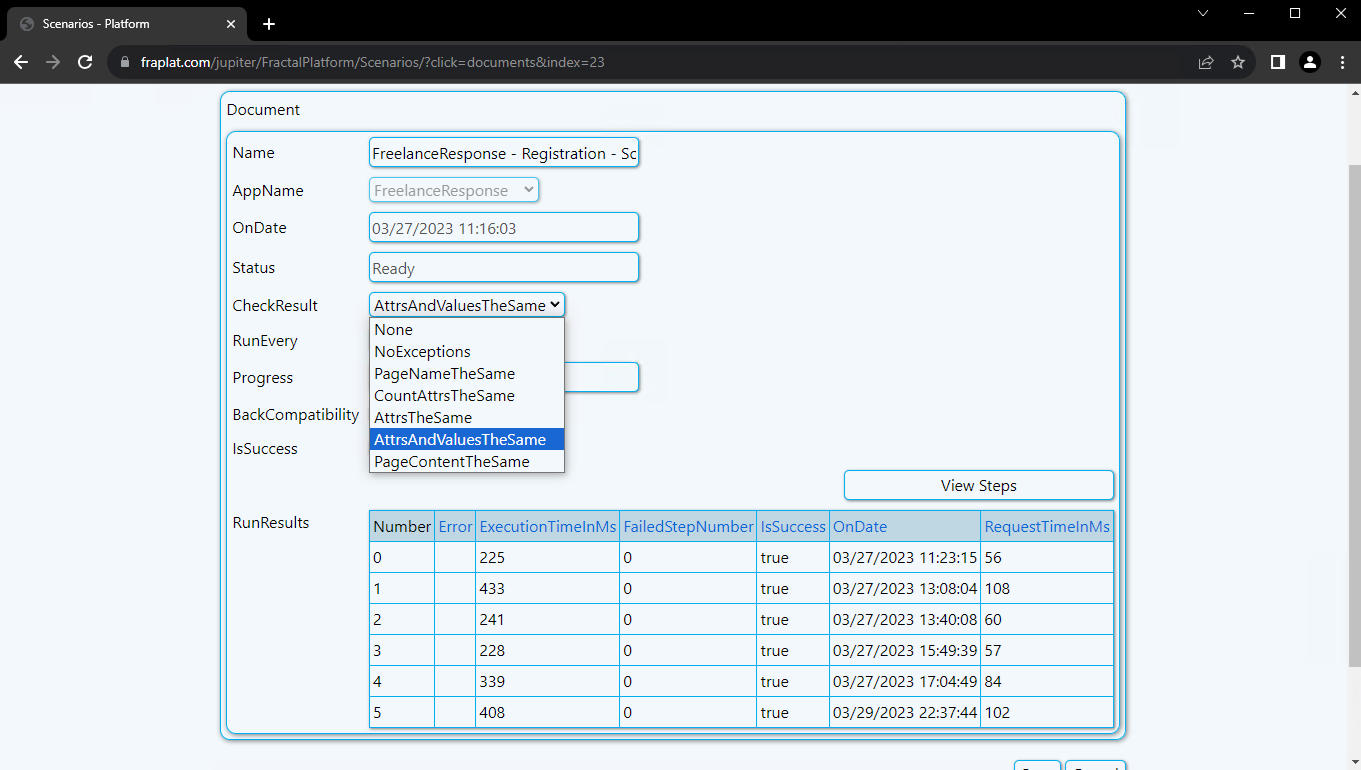Expand the CheckResult dropdown
This screenshot has height=770, width=1361.
[467, 305]
